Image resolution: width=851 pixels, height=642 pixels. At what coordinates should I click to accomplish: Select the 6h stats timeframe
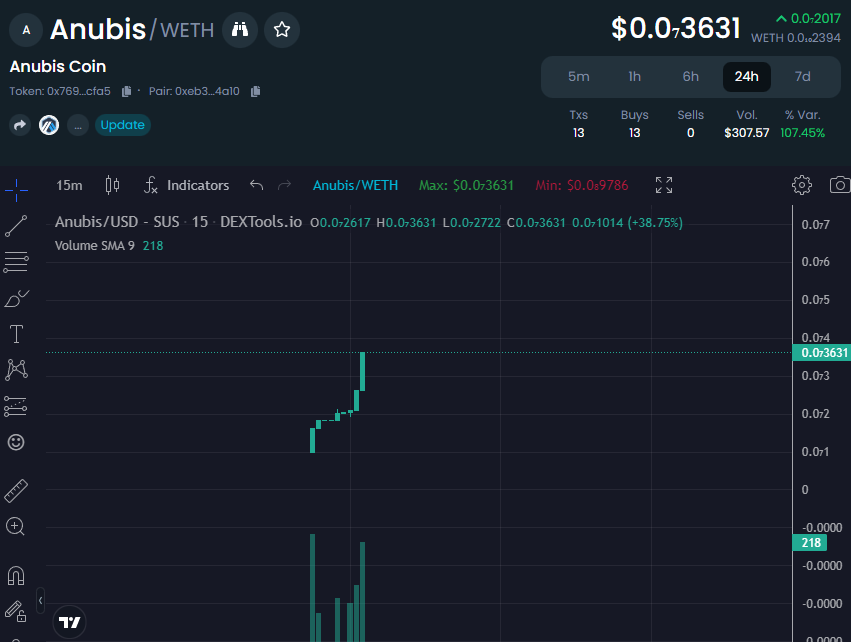690,77
